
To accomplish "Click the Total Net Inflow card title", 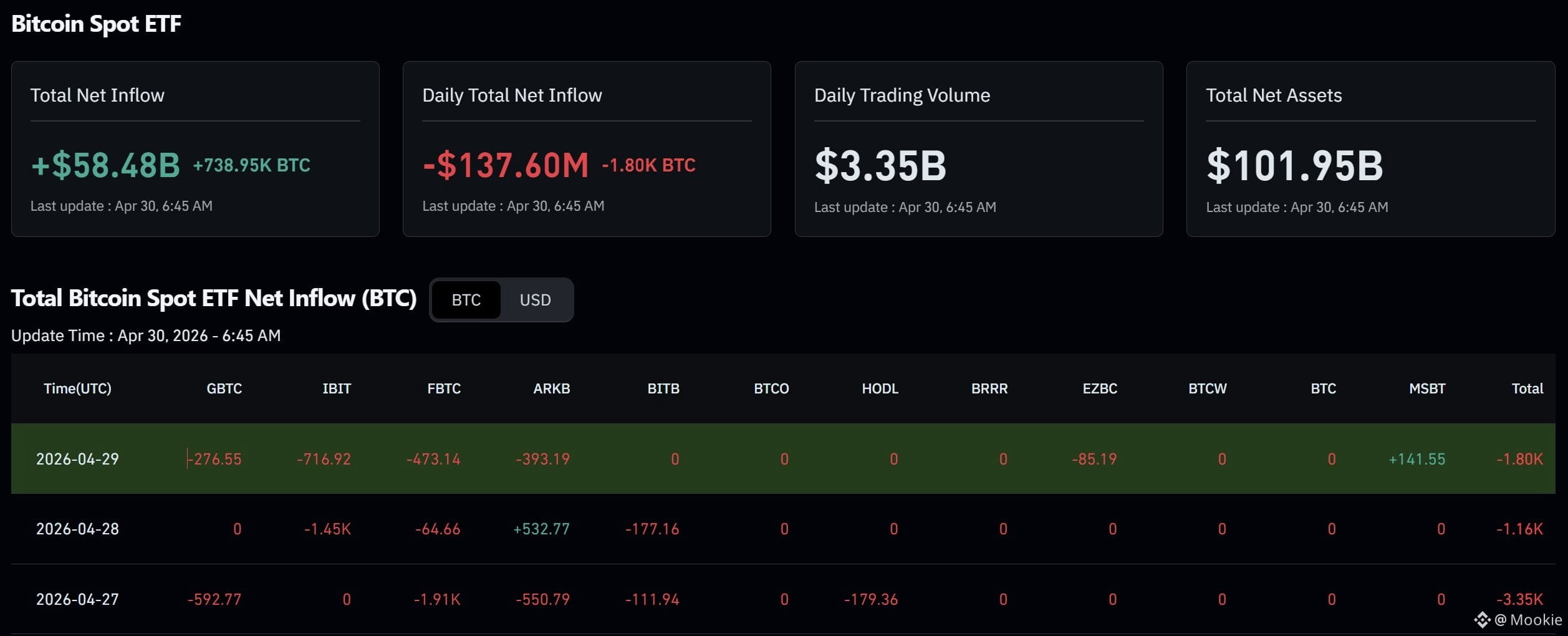I will tap(97, 95).
